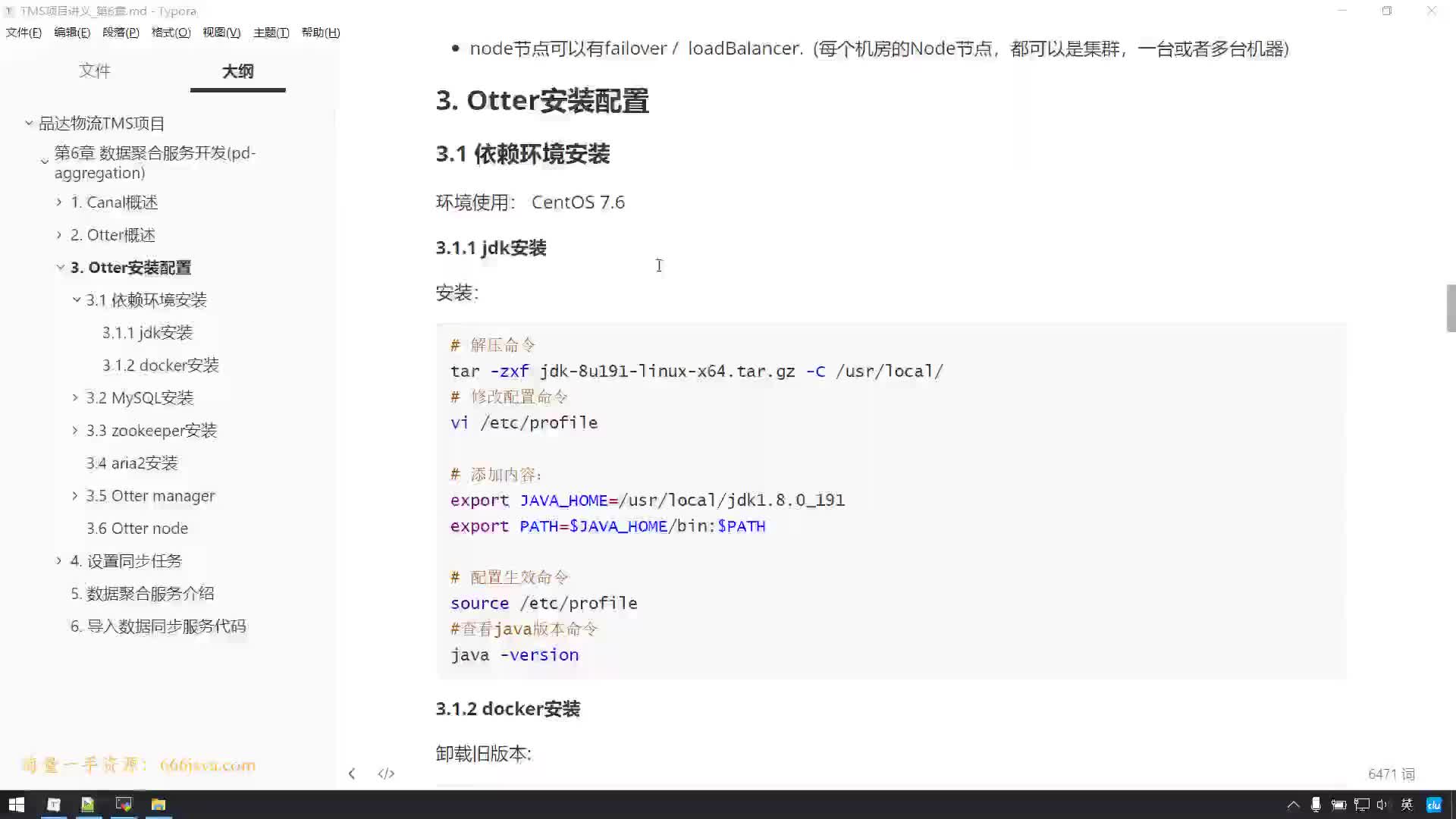
Task: Click the microphone tray icon
Action: pyautogui.click(x=1316, y=805)
